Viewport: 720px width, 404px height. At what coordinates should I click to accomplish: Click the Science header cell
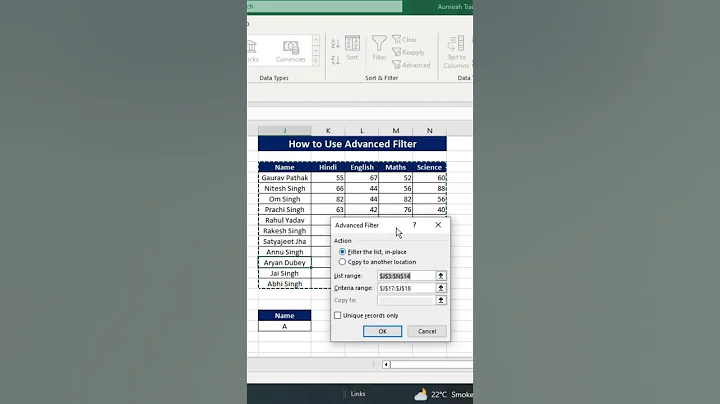pos(429,167)
